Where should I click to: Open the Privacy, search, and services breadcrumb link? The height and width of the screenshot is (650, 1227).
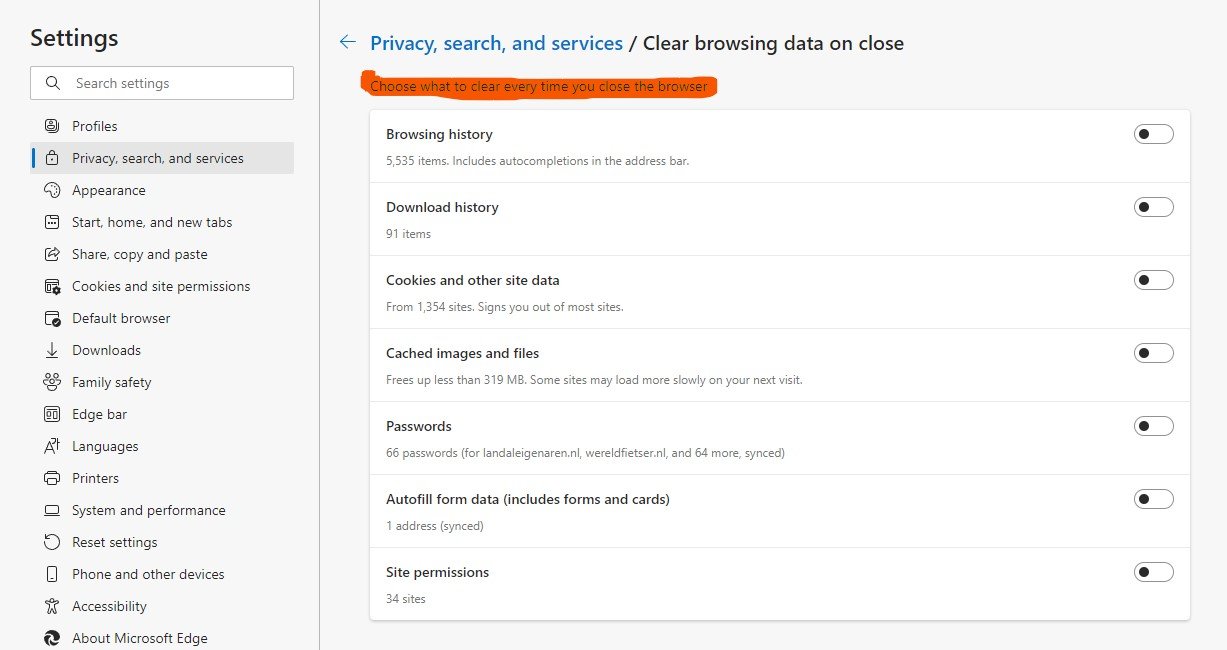pos(496,43)
